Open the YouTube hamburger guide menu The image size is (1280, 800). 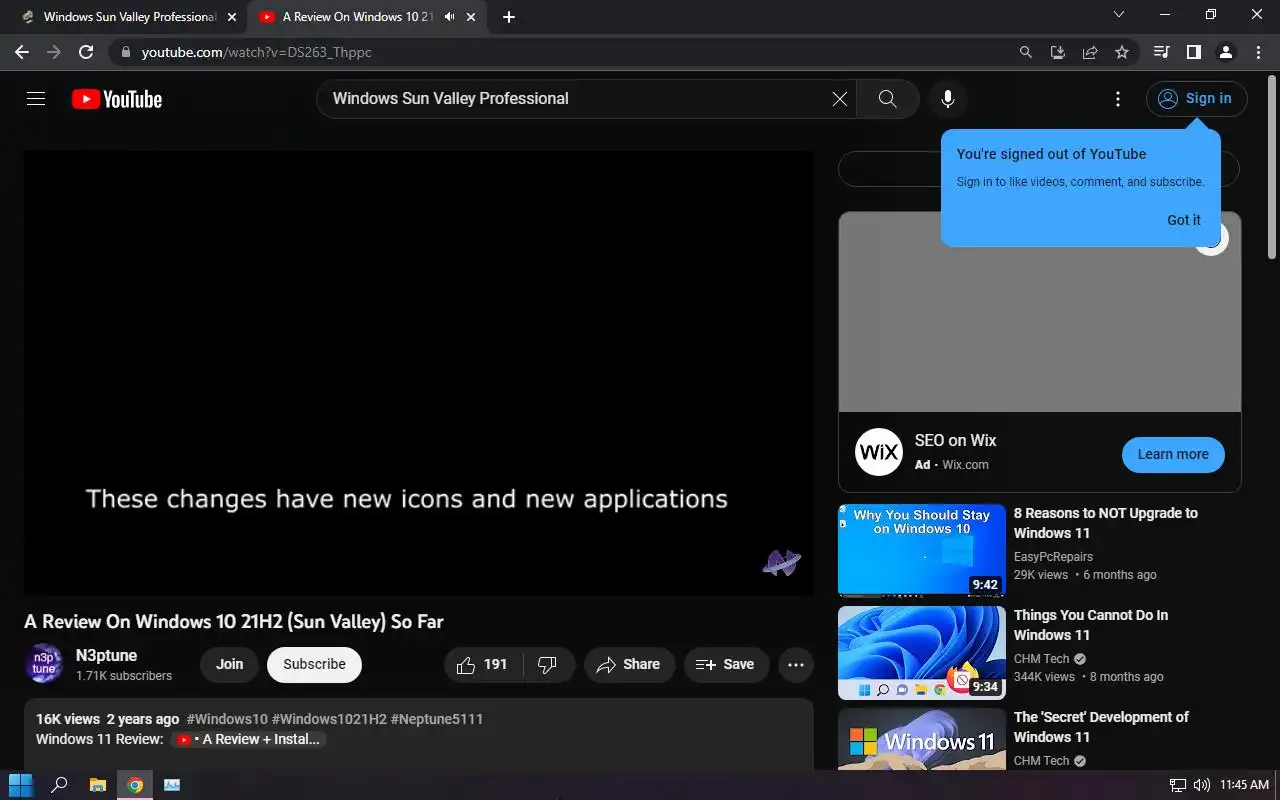(x=36, y=99)
